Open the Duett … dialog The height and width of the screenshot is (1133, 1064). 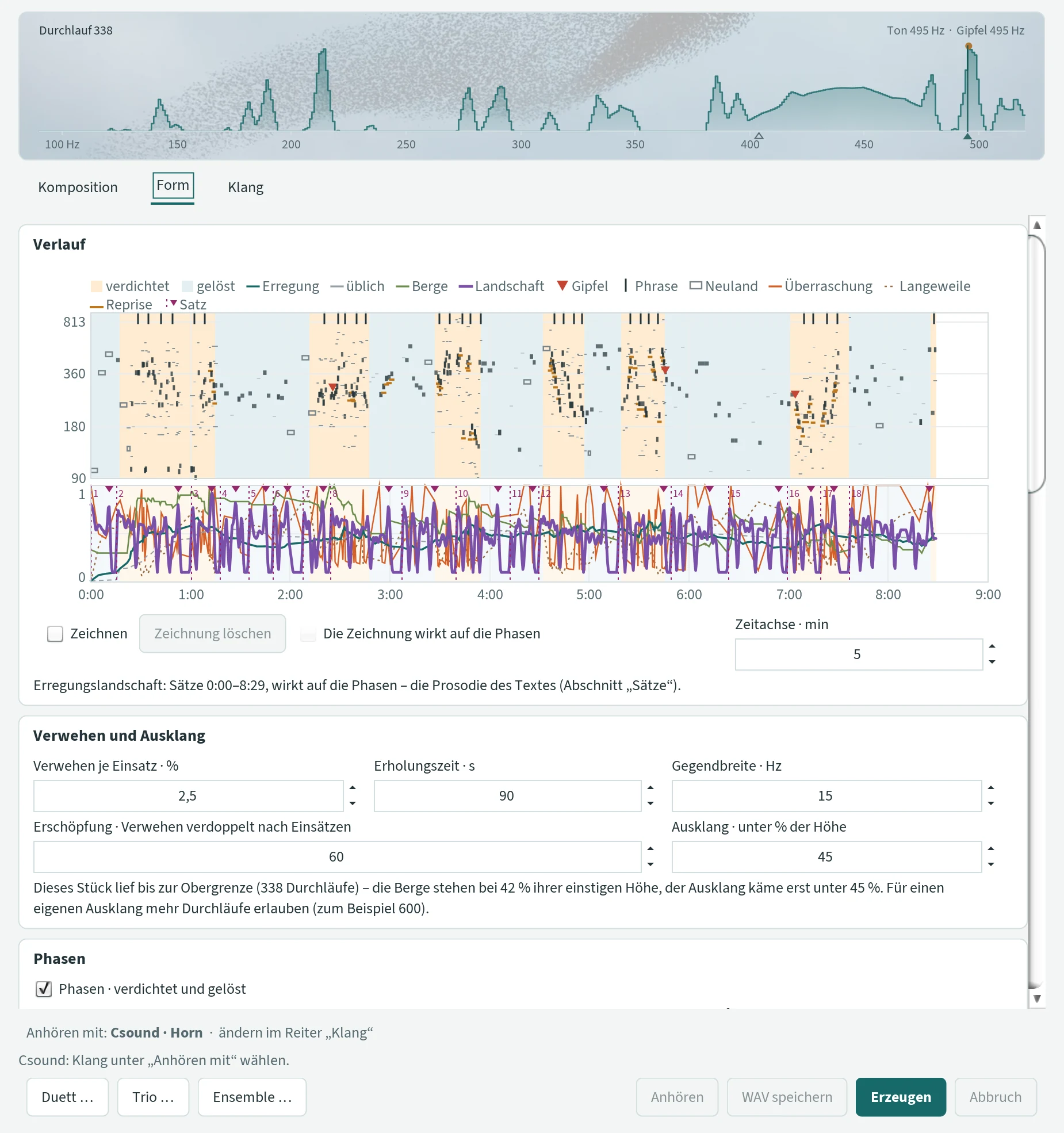click(67, 1097)
